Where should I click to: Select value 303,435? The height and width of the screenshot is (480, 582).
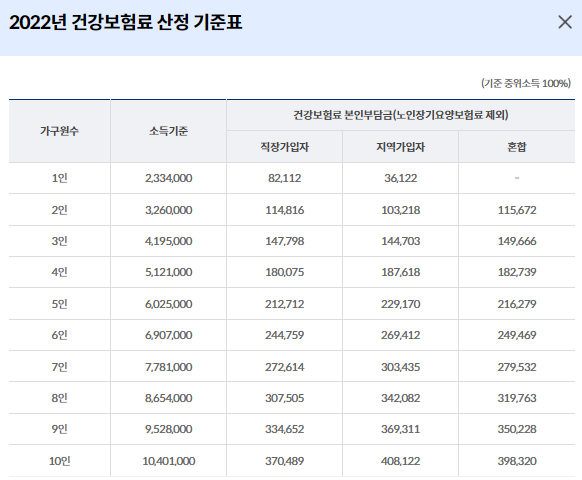pyautogui.click(x=400, y=367)
